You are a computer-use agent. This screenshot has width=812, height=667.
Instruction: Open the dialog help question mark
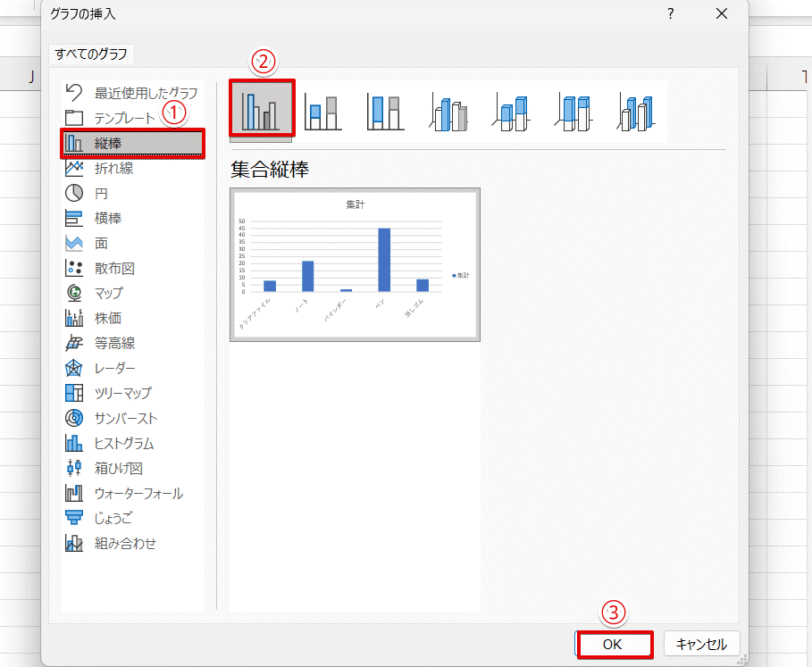click(x=671, y=14)
